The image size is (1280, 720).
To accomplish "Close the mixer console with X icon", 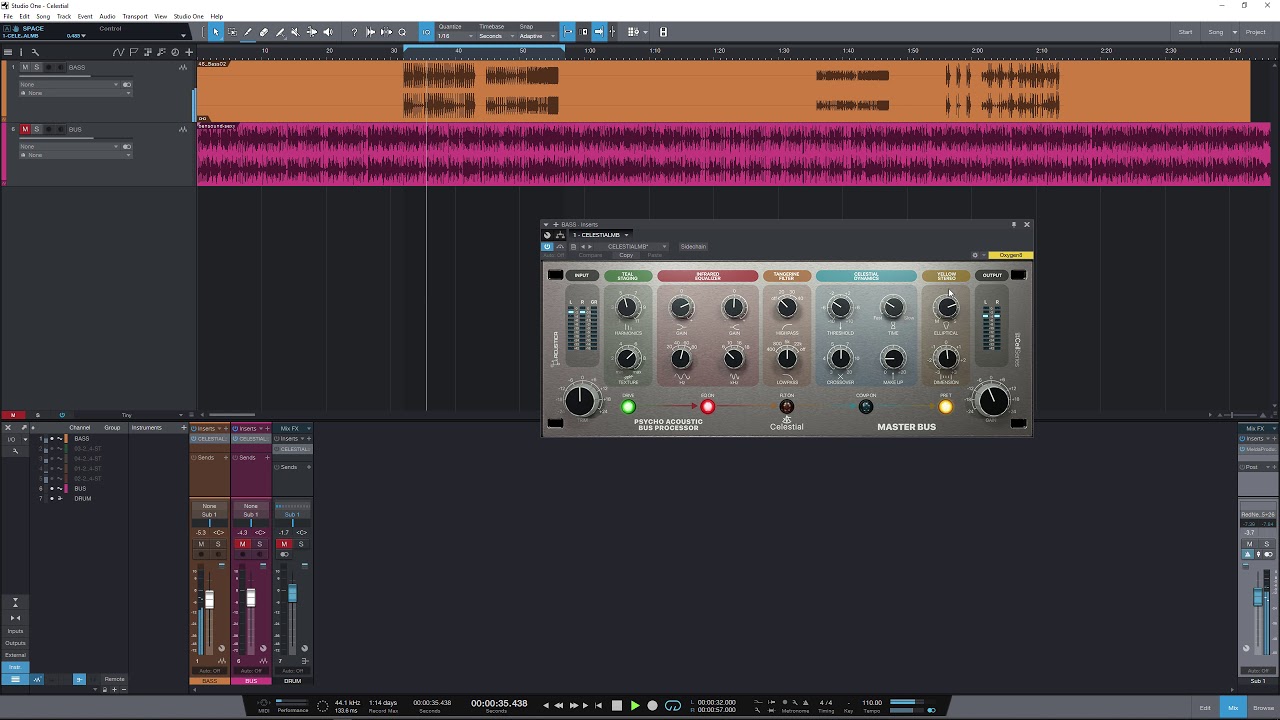I will 7,428.
